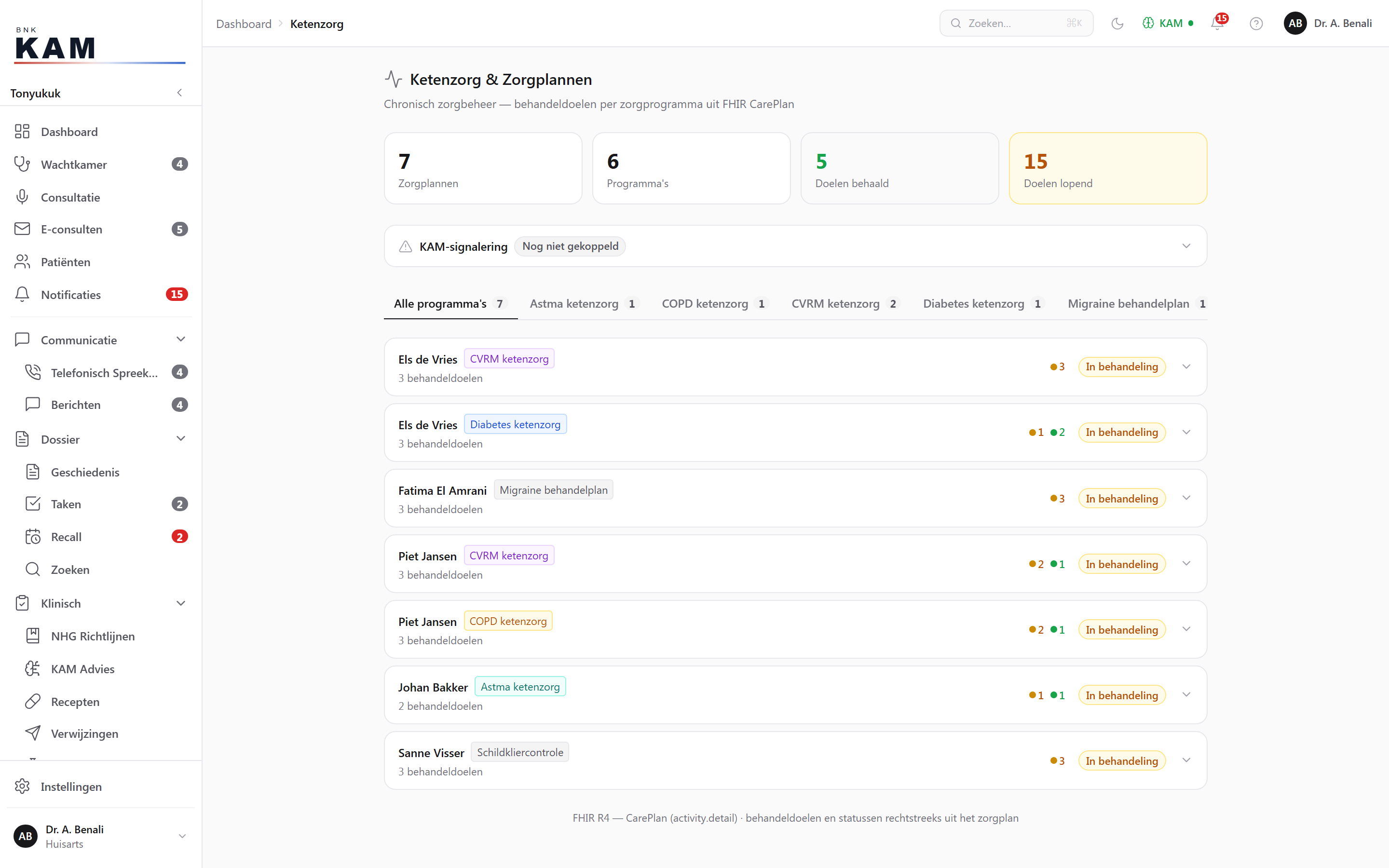This screenshot has width=1389, height=868.
Task: Expand the KAM-signalering panel
Action: coord(795,246)
